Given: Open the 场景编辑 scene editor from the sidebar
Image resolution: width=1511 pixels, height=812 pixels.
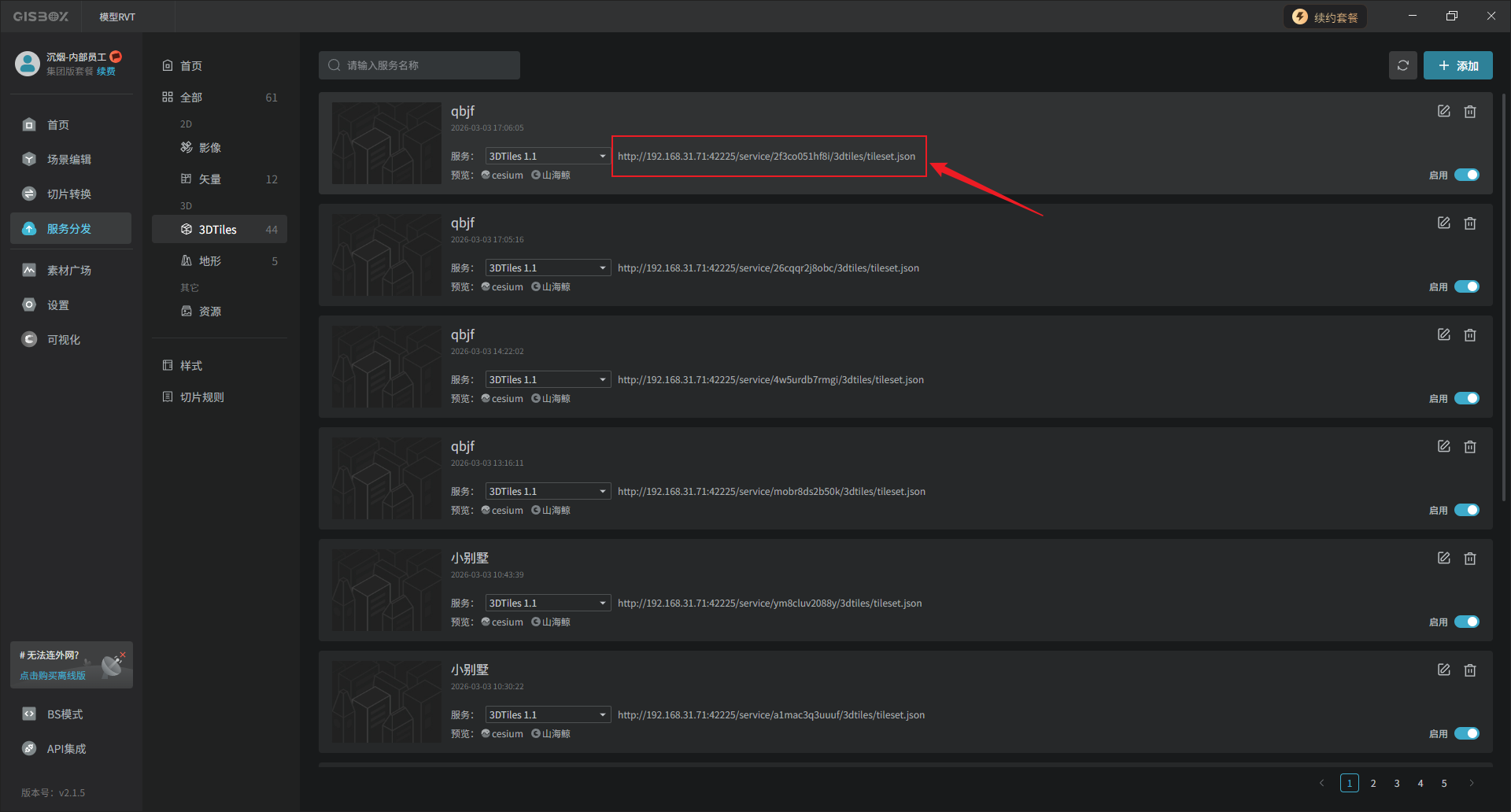Looking at the screenshot, I should coord(69,160).
